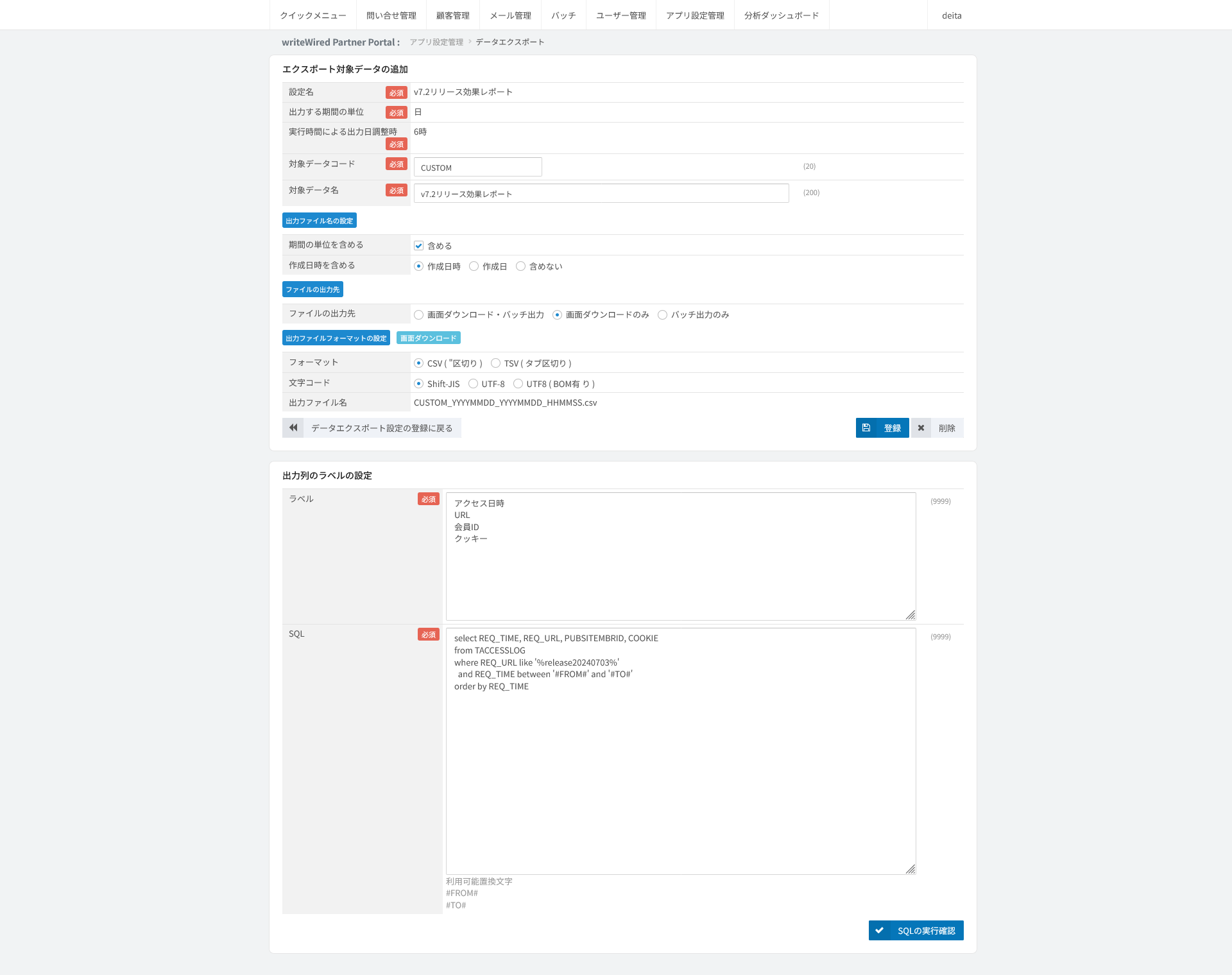The height and width of the screenshot is (975, 1232).
Task: Click 削除 delete button
Action: click(x=937, y=427)
